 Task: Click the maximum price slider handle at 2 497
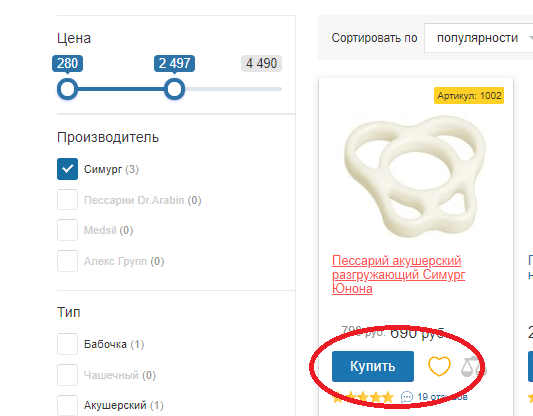coord(174,89)
